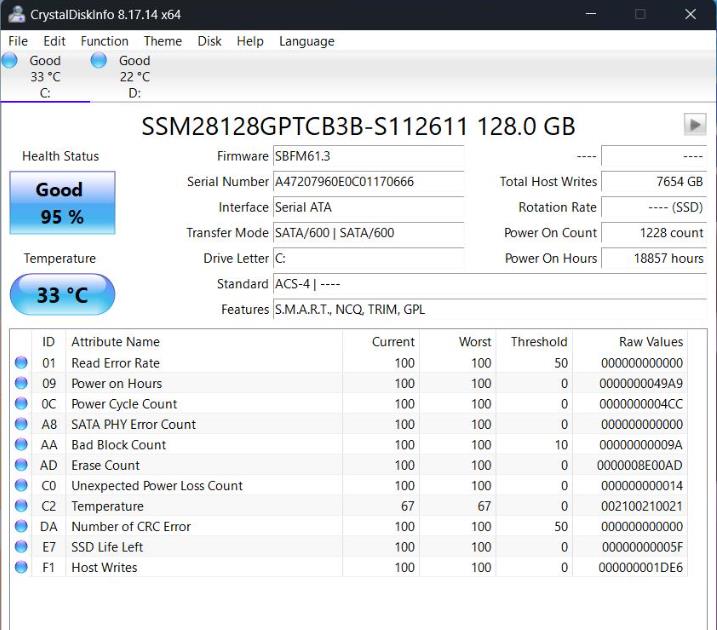
Task: Click the Threshold column header
Action: point(534,342)
